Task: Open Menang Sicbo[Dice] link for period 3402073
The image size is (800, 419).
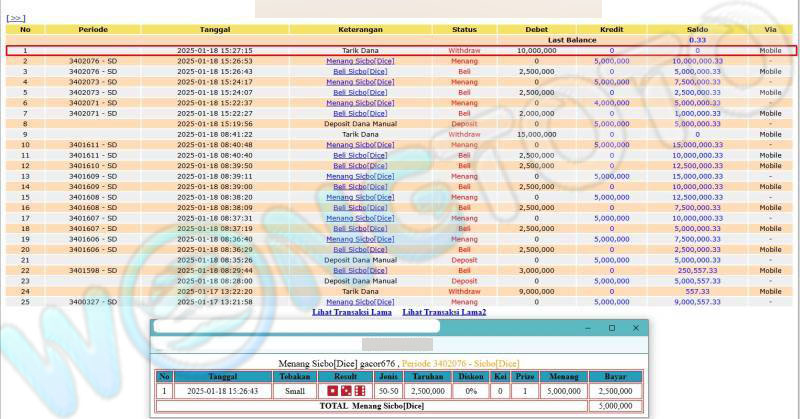Action: [360, 82]
